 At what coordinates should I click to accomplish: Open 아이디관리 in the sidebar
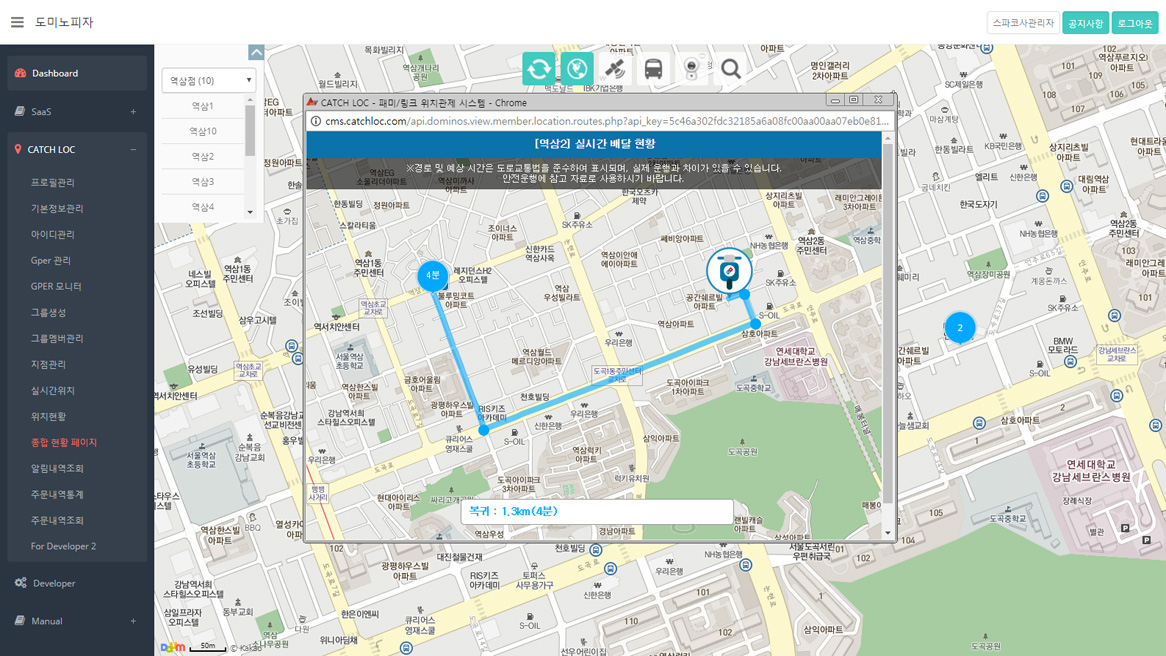[52, 234]
